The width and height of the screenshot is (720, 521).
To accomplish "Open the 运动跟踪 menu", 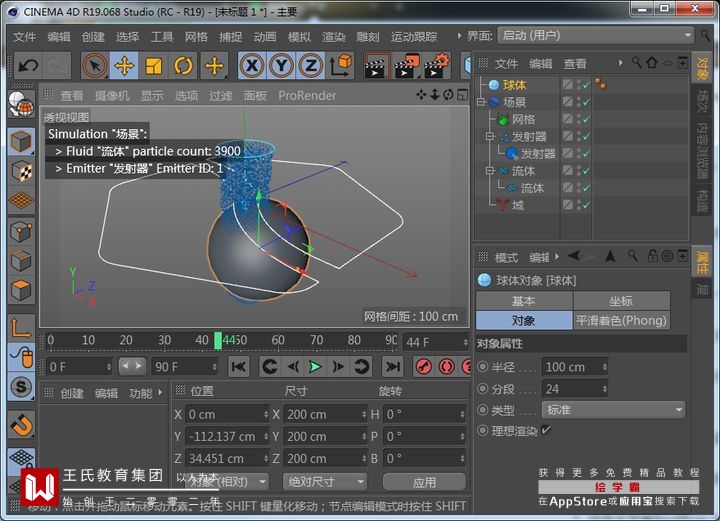I will [414, 37].
